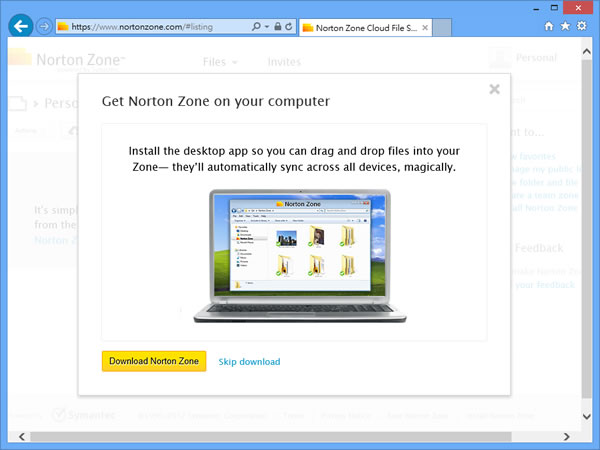Screen dimensions: 600x450
Task: Open a new blank browser tab
Action: pyautogui.click(x=442, y=28)
